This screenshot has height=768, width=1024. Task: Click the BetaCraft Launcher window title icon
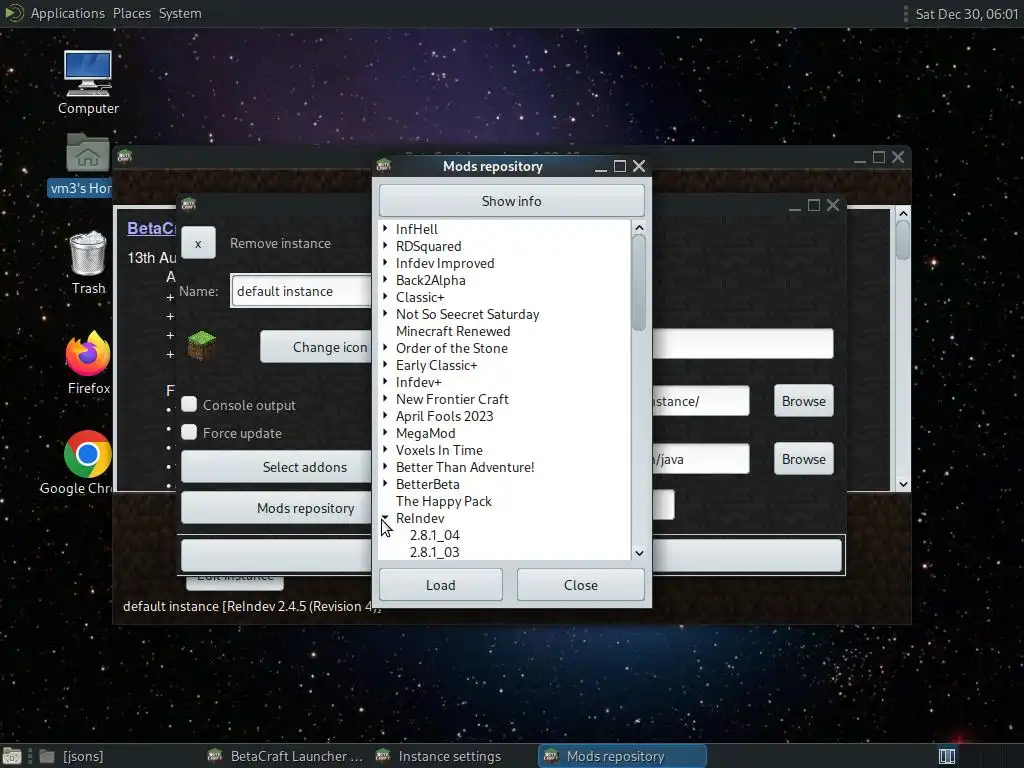125,157
